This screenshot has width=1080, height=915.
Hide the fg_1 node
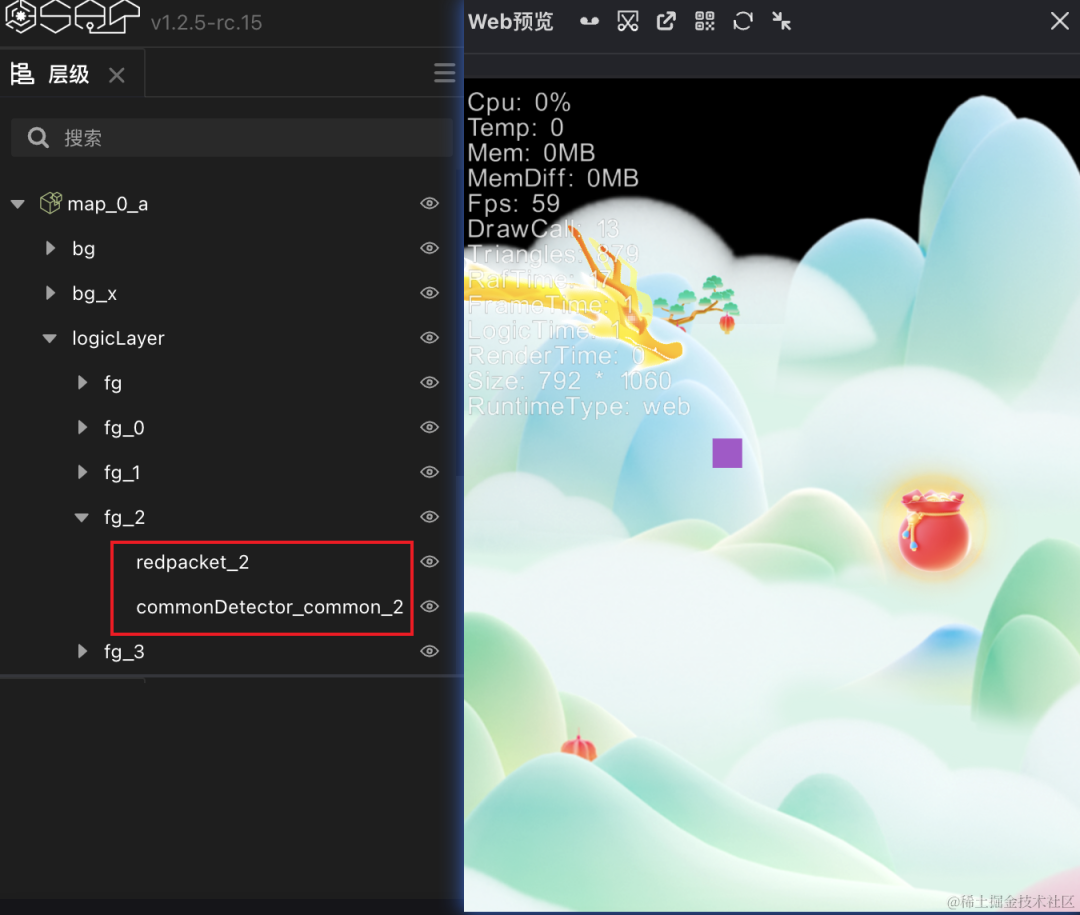coord(430,472)
